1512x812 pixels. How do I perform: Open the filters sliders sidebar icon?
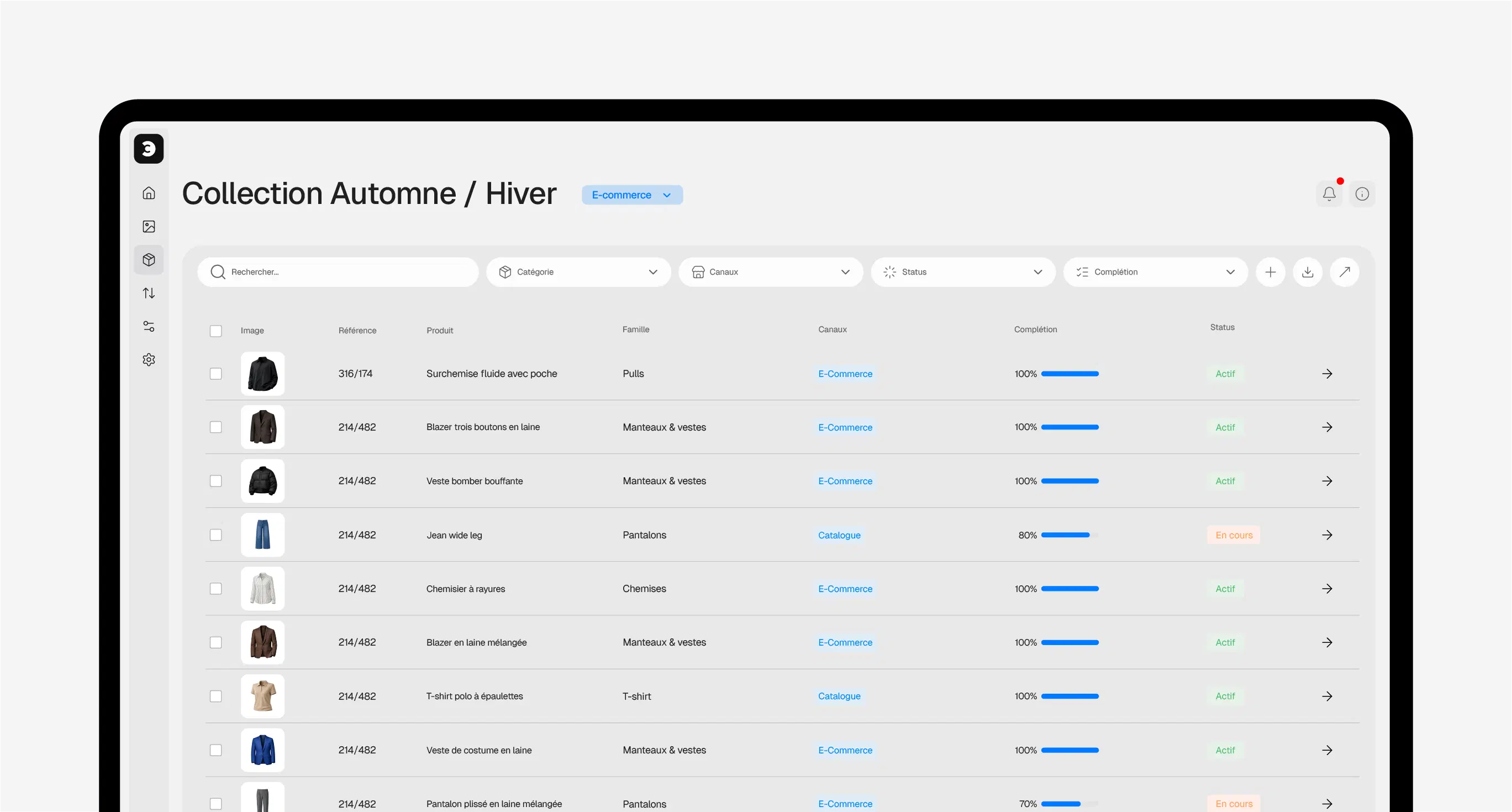[149, 327]
